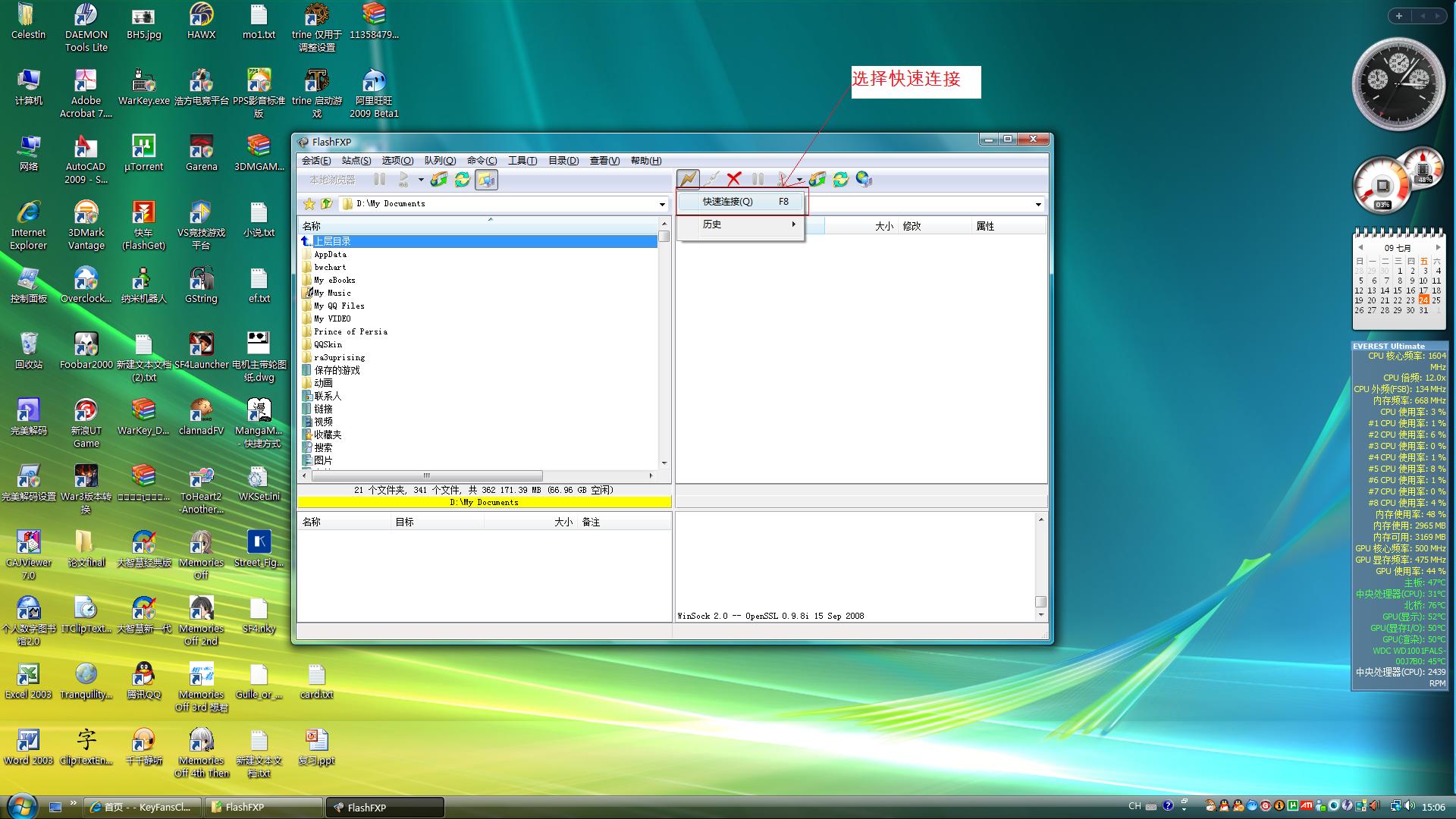The width and height of the screenshot is (1456, 819).
Task: Click the red X Abort icon
Action: point(733,179)
